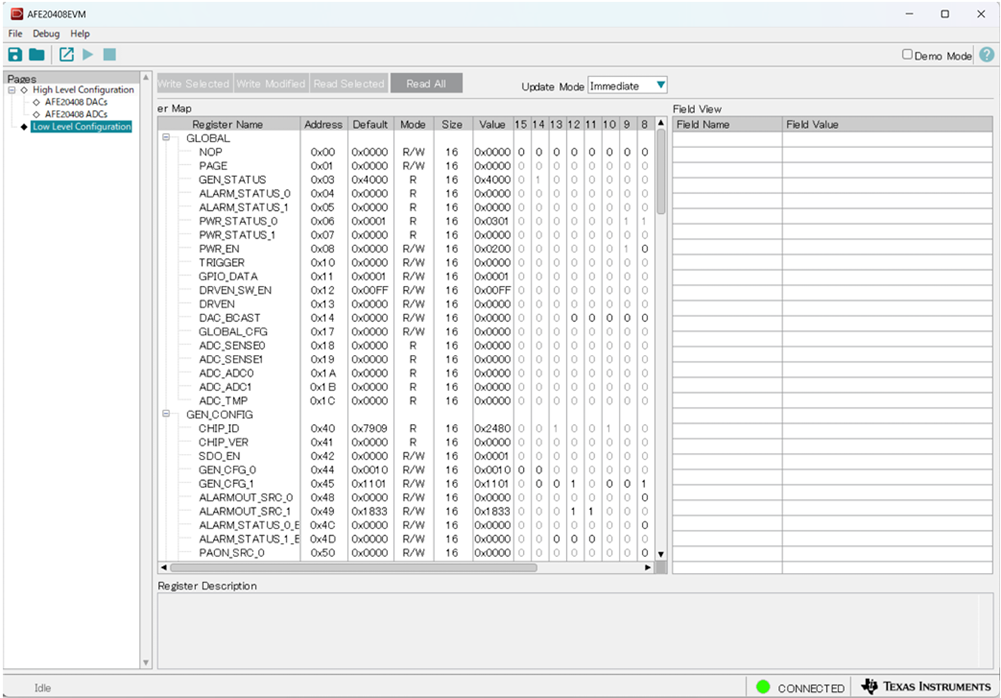Click the Read All button

[426, 83]
